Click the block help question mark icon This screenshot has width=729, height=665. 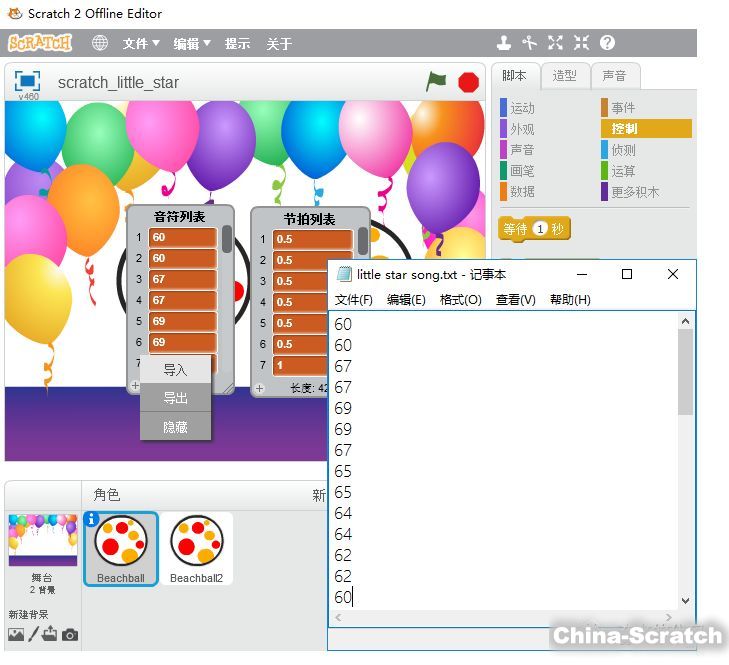pyautogui.click(x=607, y=43)
